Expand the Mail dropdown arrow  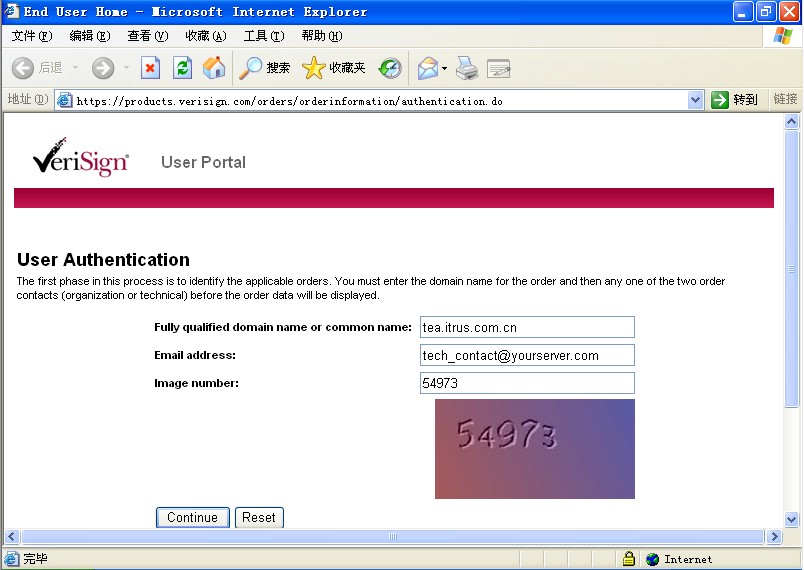pos(444,68)
